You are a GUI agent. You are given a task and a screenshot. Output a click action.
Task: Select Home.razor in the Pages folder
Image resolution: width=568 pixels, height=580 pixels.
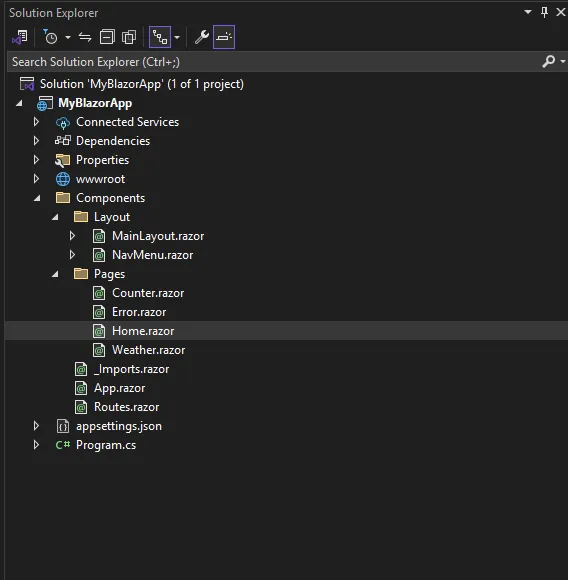tap(143, 331)
